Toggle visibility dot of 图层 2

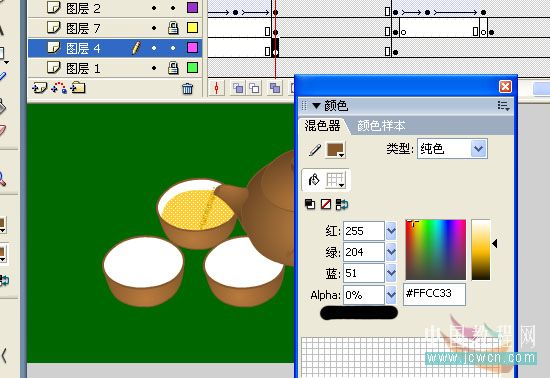tap(154, 8)
